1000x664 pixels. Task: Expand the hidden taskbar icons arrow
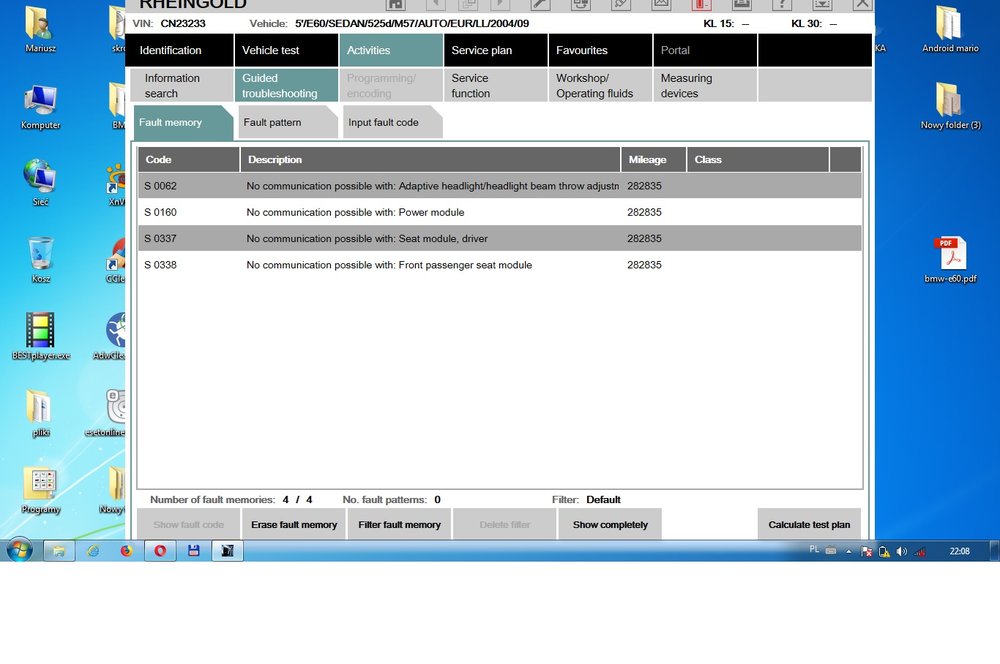tap(848, 550)
